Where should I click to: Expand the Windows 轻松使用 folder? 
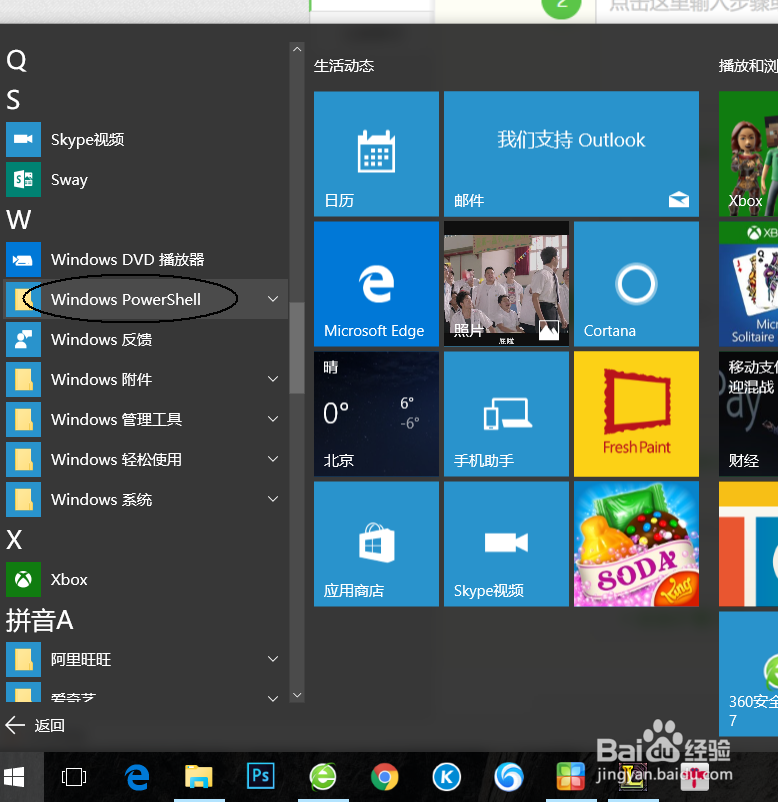tap(273, 459)
